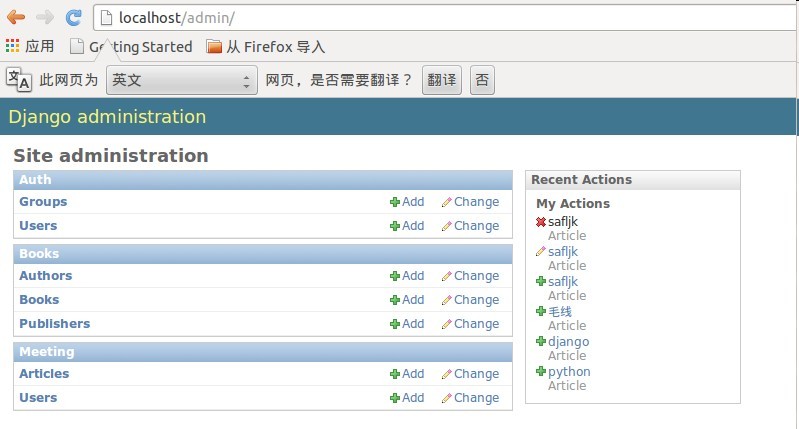Open the Books model row link
This screenshot has width=799, height=429.
[39, 300]
